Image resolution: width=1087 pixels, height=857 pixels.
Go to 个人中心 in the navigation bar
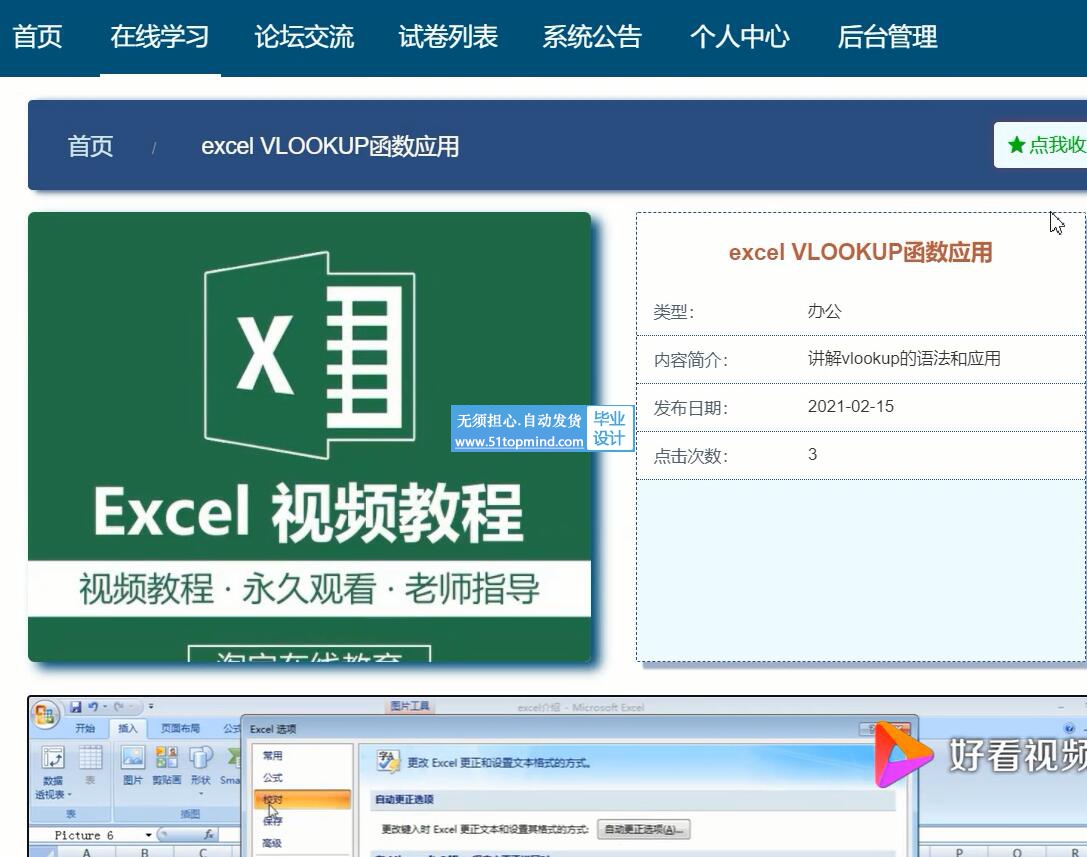coord(740,37)
